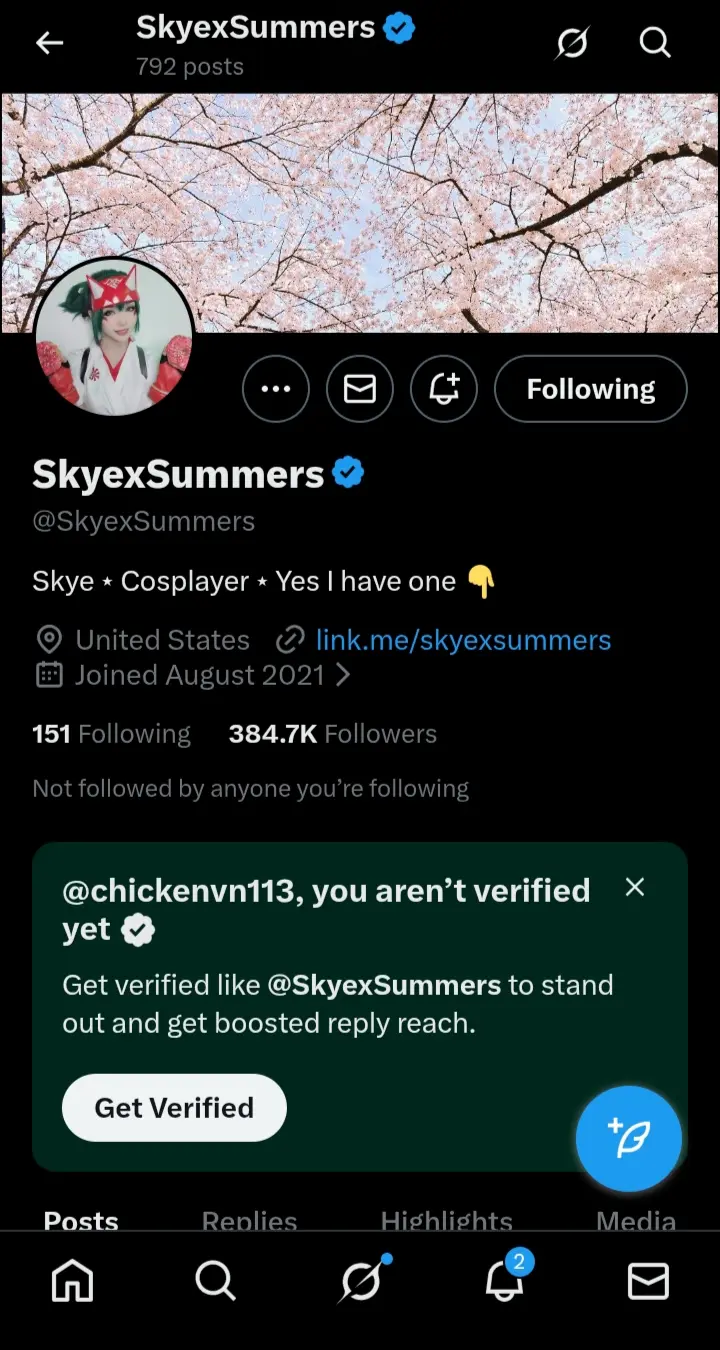Screen dimensions: 720x1350
Task: View the 384.7K Followers list
Action: (x=332, y=734)
